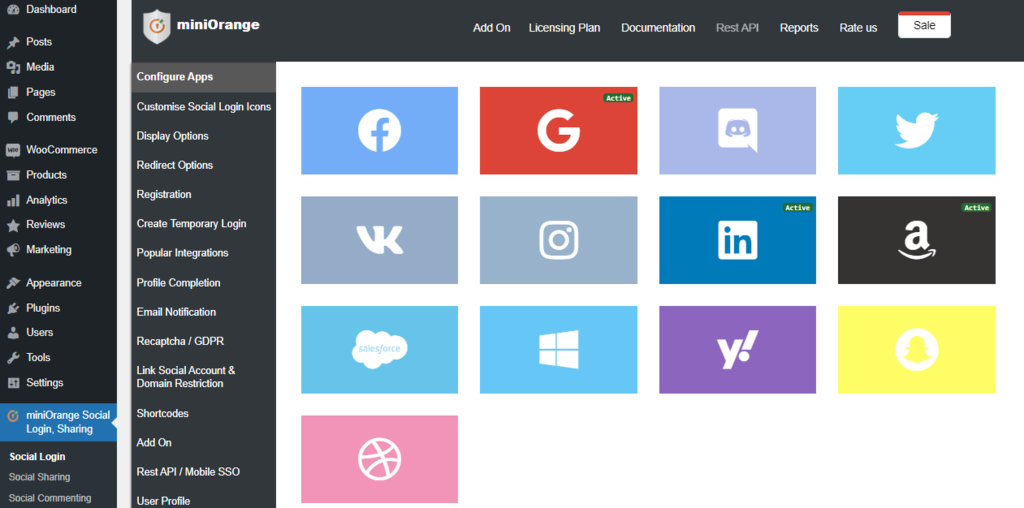Configure the Instagram login app
The width and height of the screenshot is (1024, 508).
click(x=558, y=240)
